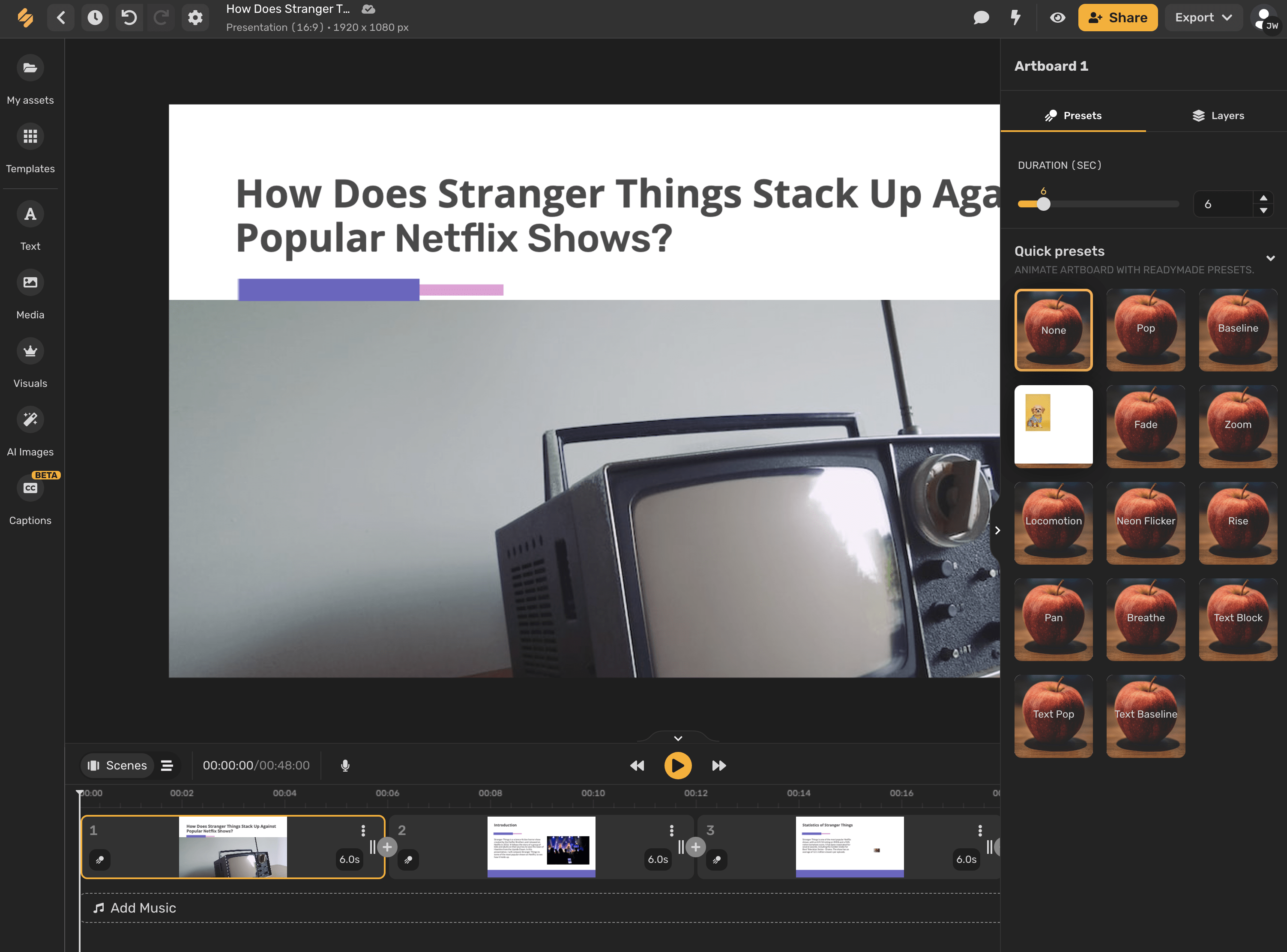Image resolution: width=1287 pixels, height=952 pixels.
Task: Open the Media panel
Action: pos(30,295)
